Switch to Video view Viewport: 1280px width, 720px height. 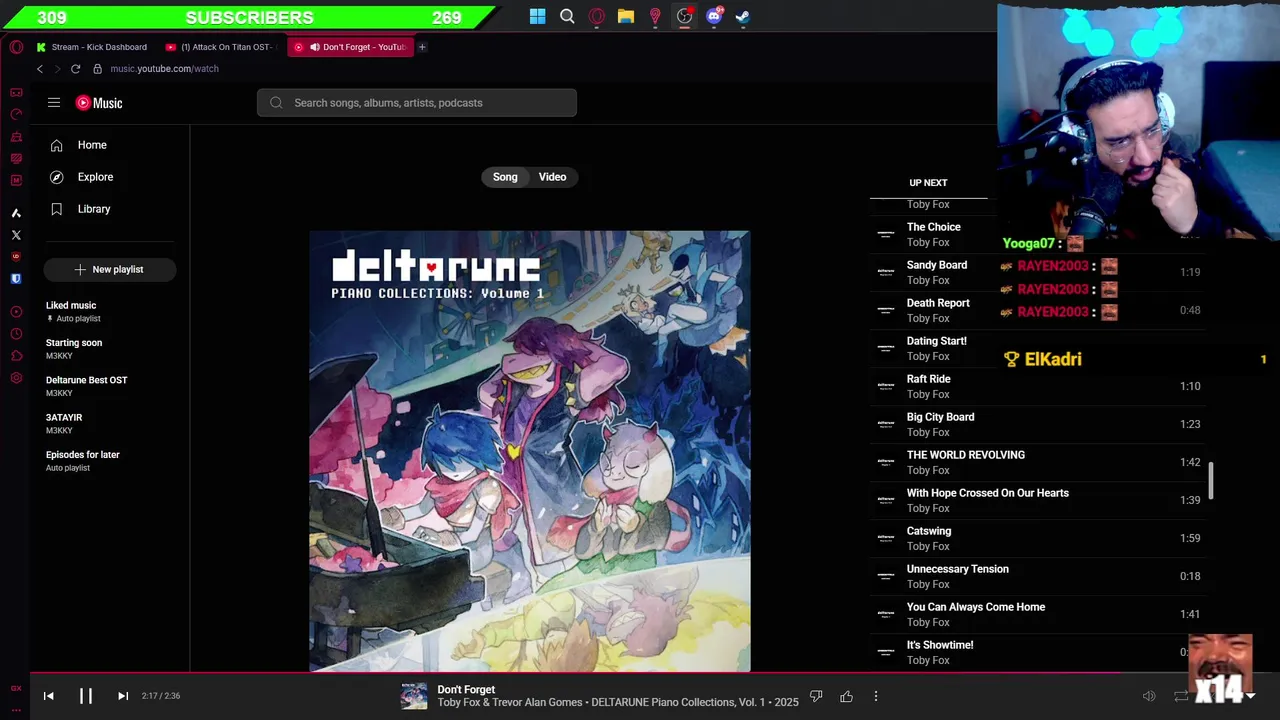552,177
